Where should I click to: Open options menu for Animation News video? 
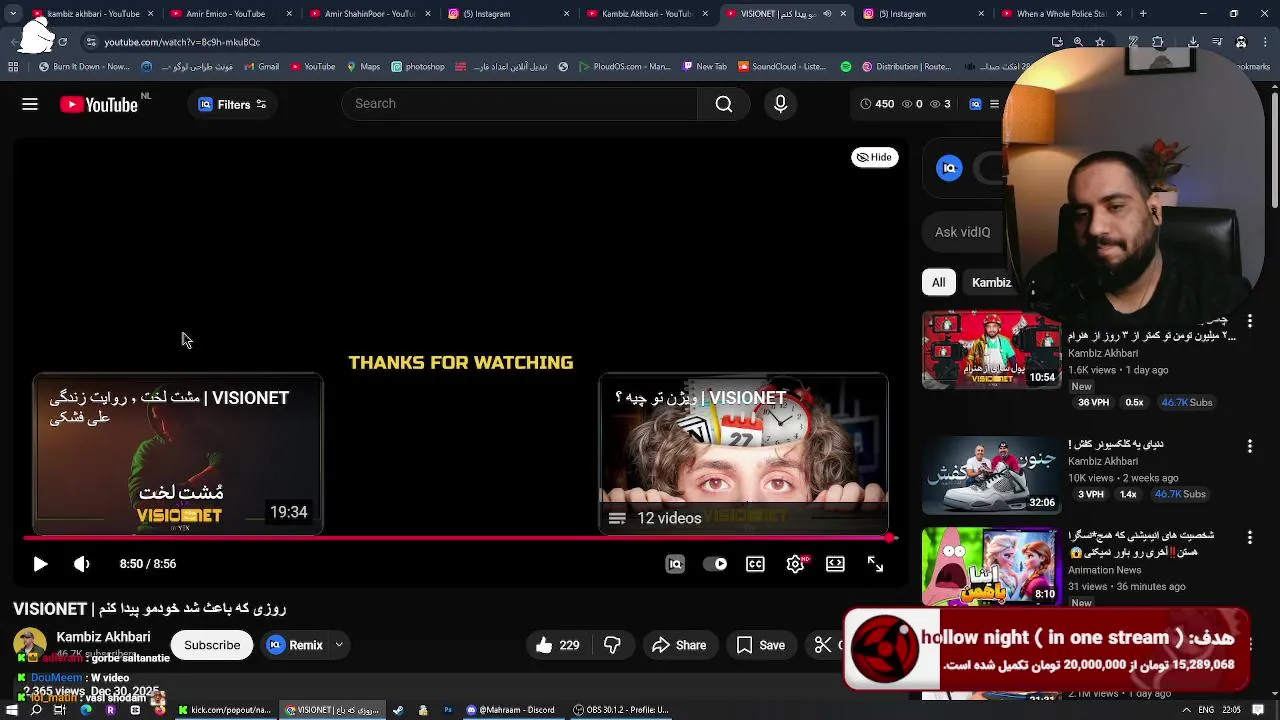point(1249,537)
